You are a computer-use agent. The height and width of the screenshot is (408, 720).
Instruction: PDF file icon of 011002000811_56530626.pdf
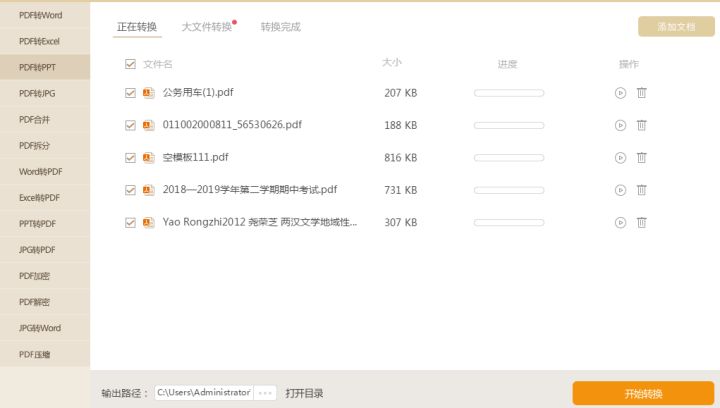tap(148, 125)
